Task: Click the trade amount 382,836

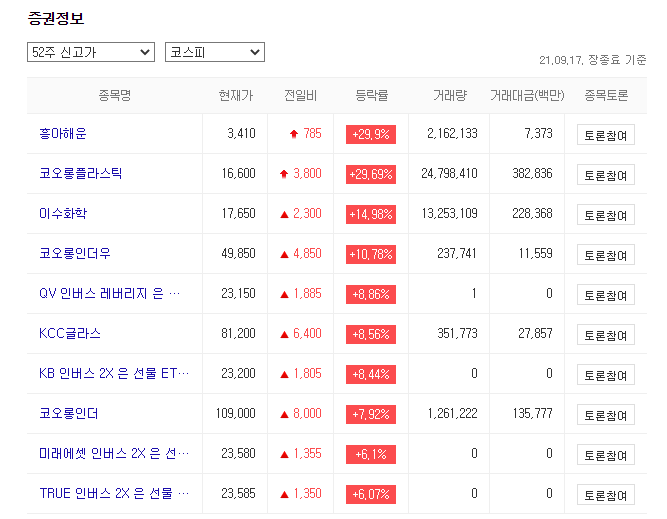Action: coord(532,174)
